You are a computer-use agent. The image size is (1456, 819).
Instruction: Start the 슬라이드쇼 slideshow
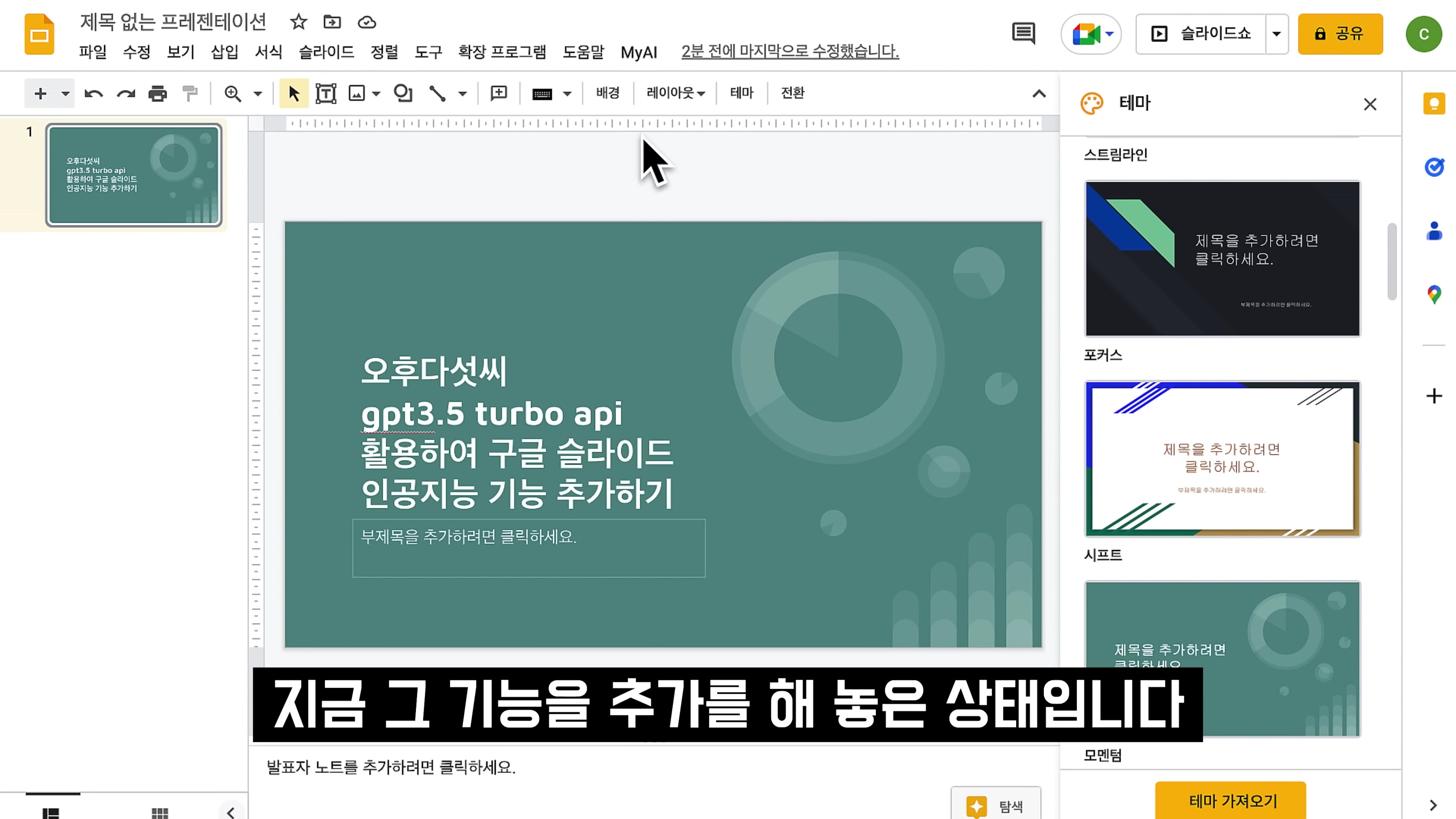[x=1200, y=34]
